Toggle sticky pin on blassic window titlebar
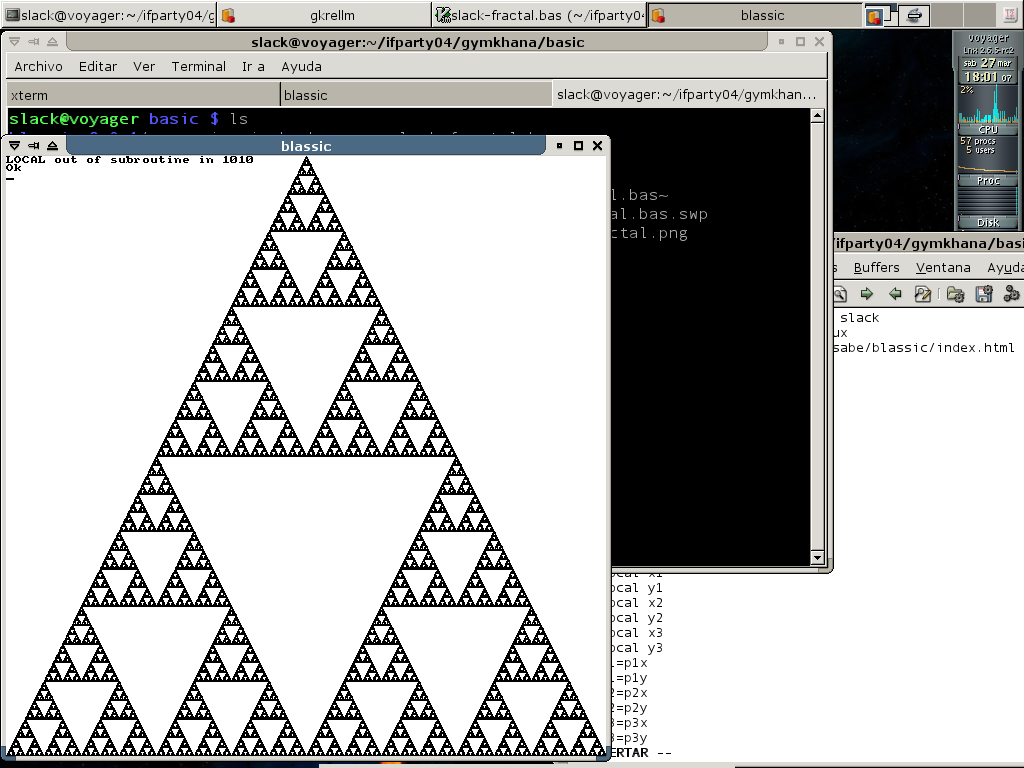Screen dimensions: 1024x768 tap(33, 146)
